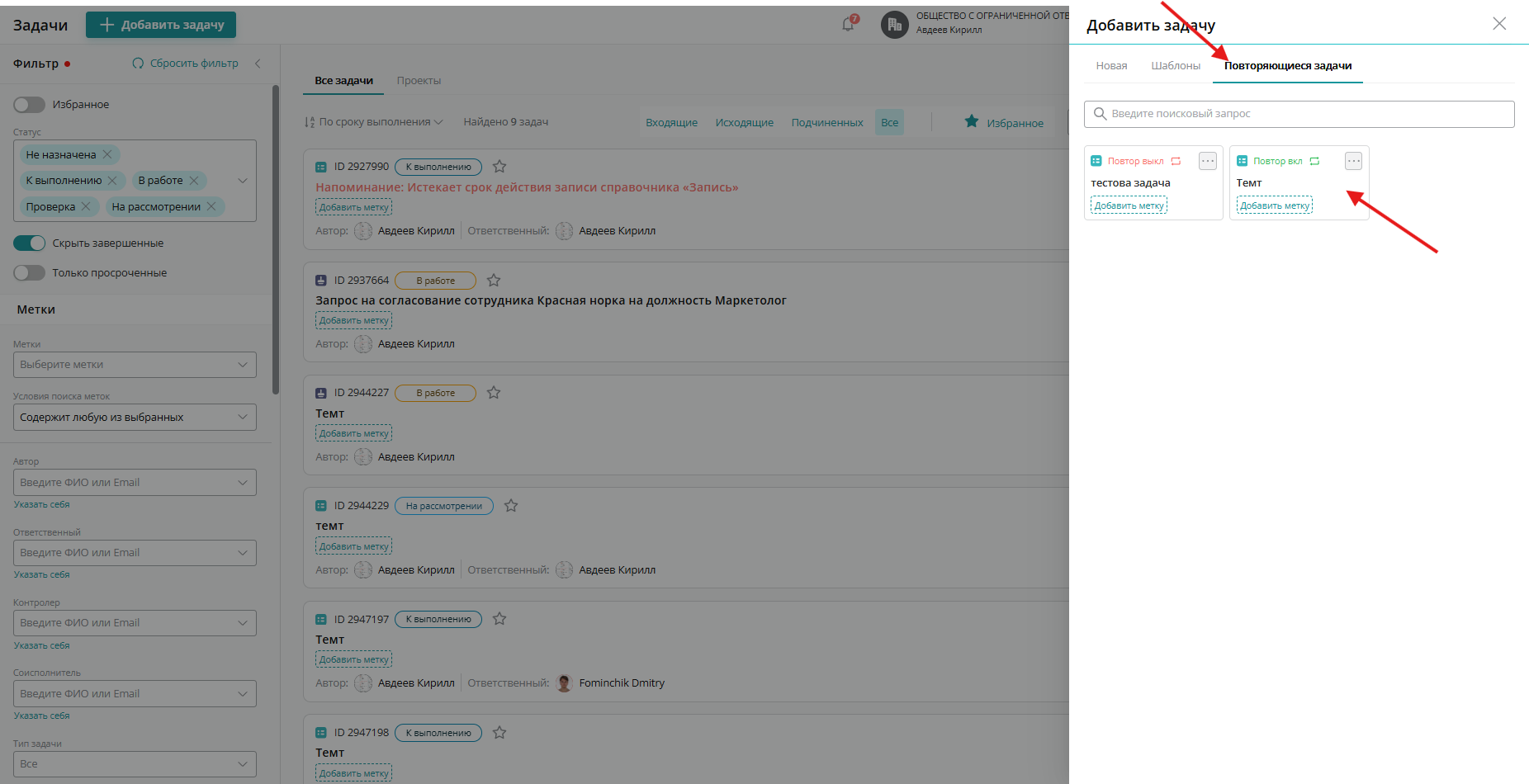
Task: Open the Выберите метки dropdown
Action: (135, 364)
